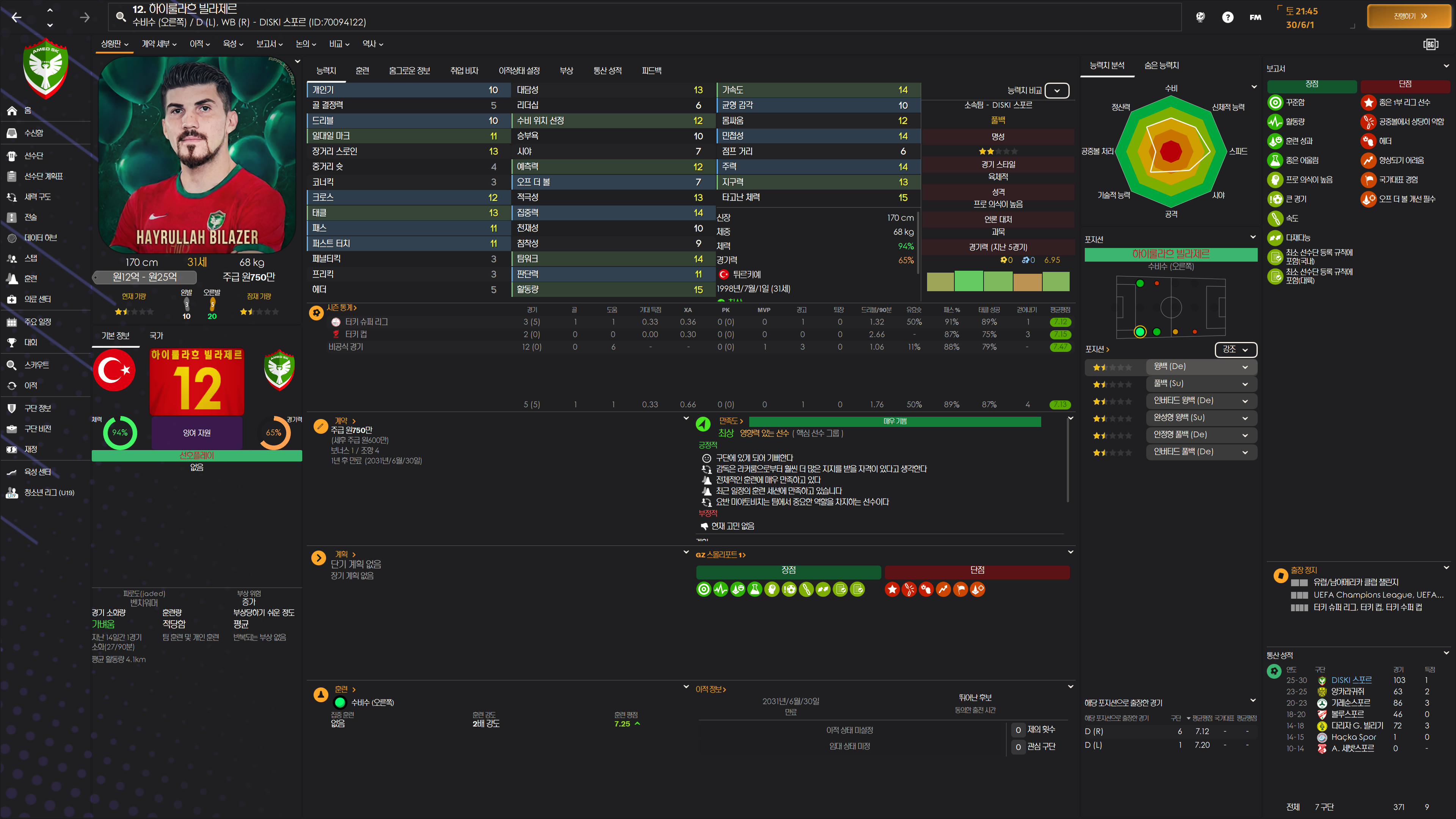Switch to the 통산 성적 tab

(x=607, y=71)
